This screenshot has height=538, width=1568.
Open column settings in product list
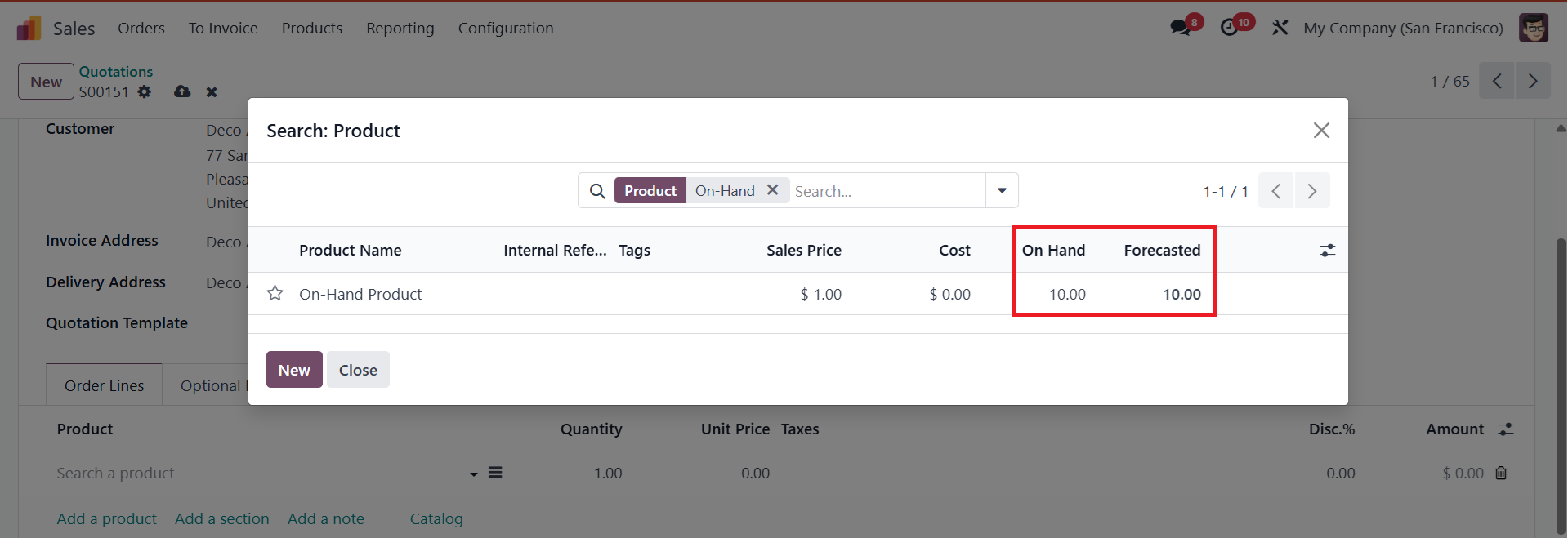1327,251
